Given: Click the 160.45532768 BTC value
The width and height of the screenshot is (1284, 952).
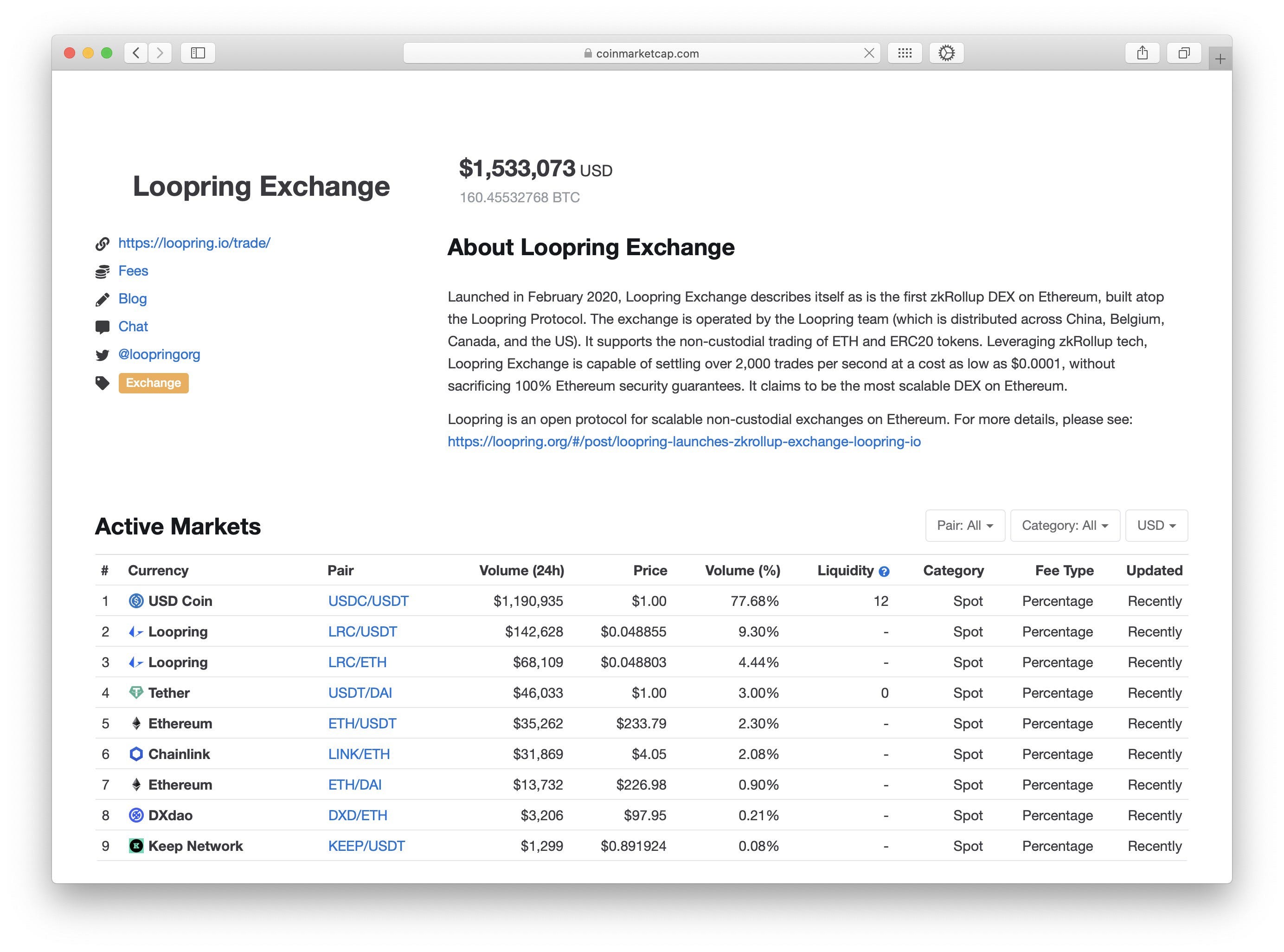Looking at the screenshot, I should click(520, 198).
